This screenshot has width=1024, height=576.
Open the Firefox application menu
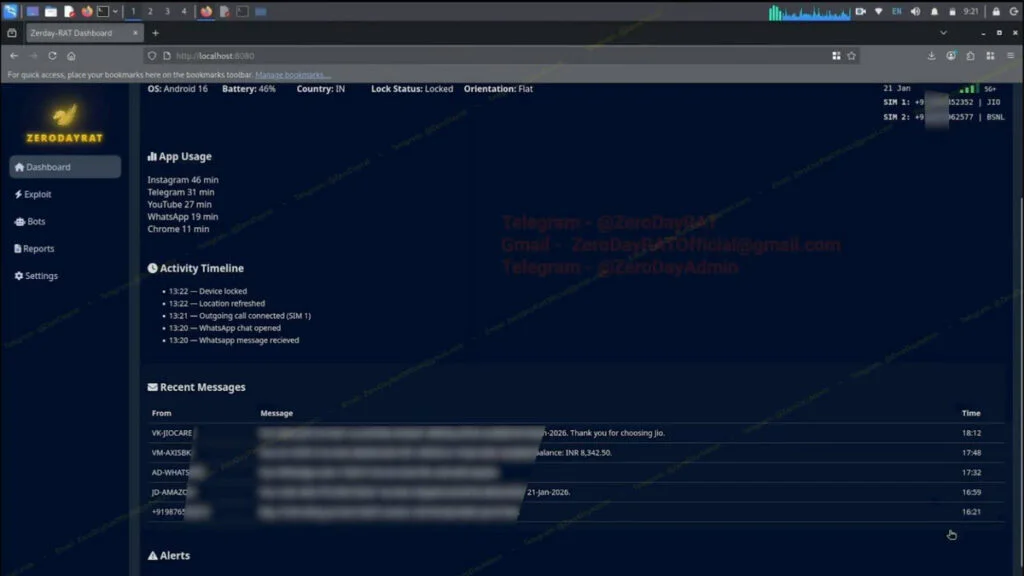point(1013,56)
